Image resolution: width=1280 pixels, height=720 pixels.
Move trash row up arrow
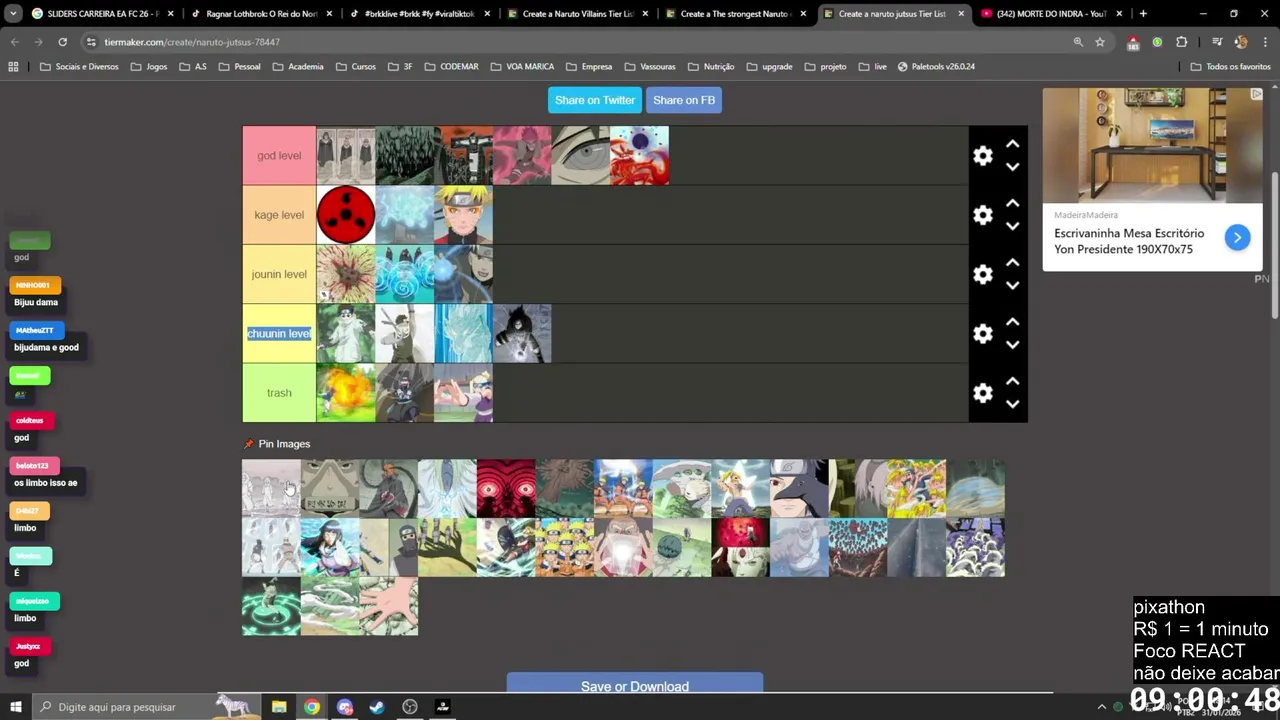coord(1012,381)
